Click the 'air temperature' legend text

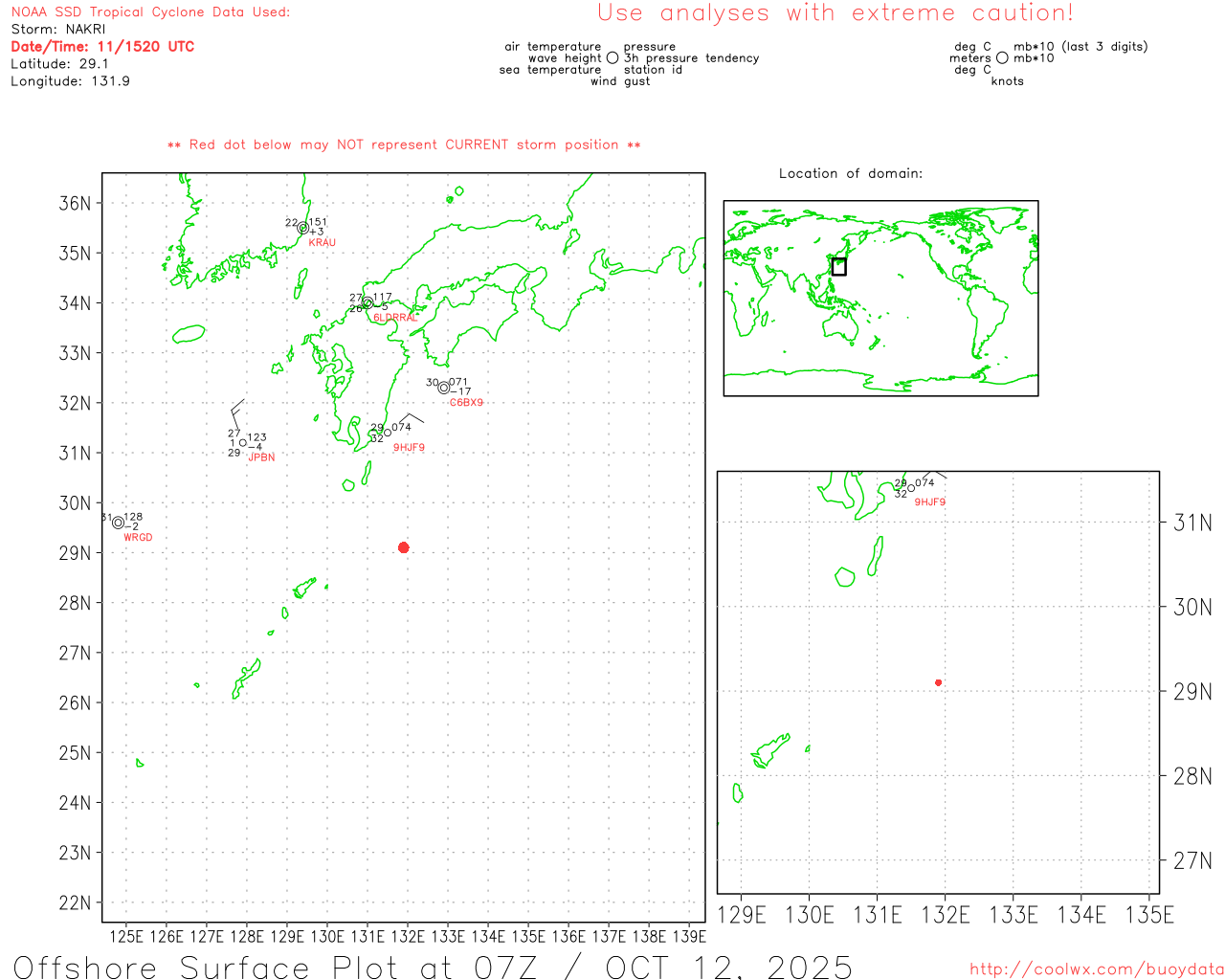[x=553, y=47]
